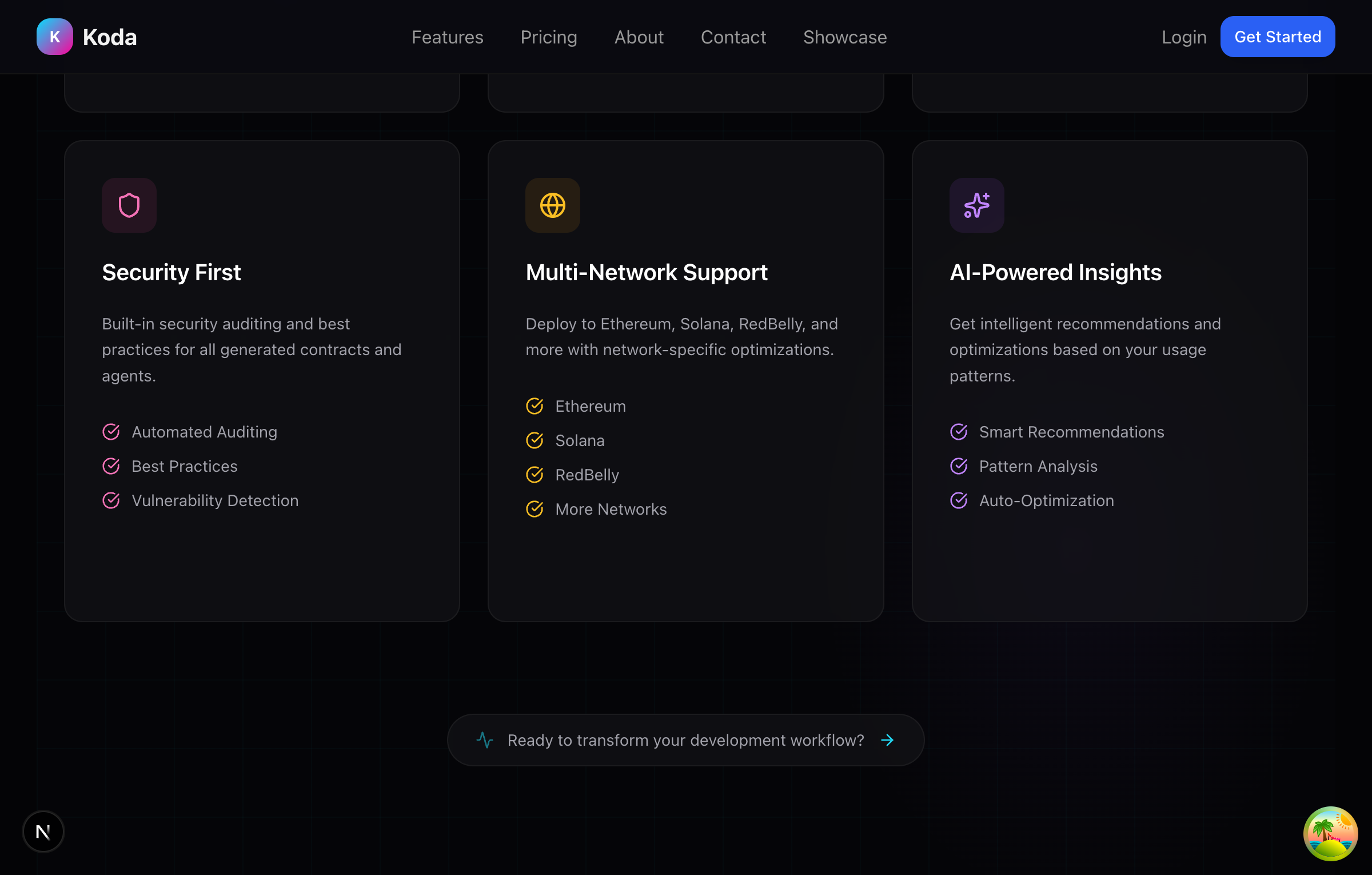1372x875 pixels.
Task: Select the pink shield icon on Security First
Action: (129, 205)
